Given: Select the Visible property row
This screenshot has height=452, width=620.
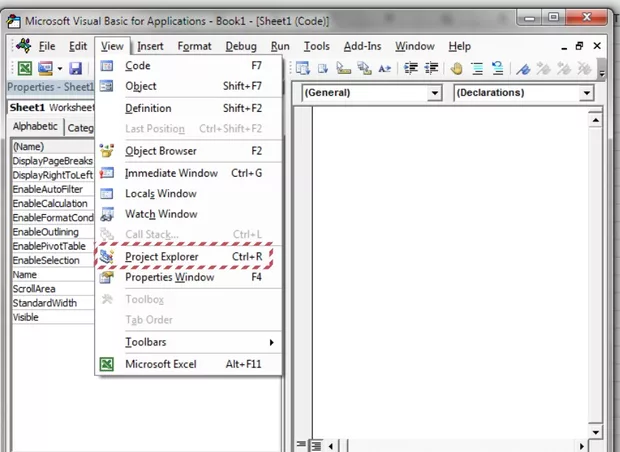Looking at the screenshot, I should (x=53, y=318).
